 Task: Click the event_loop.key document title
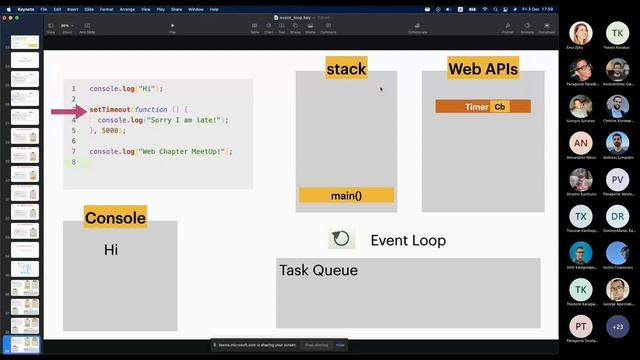pyautogui.click(x=295, y=18)
